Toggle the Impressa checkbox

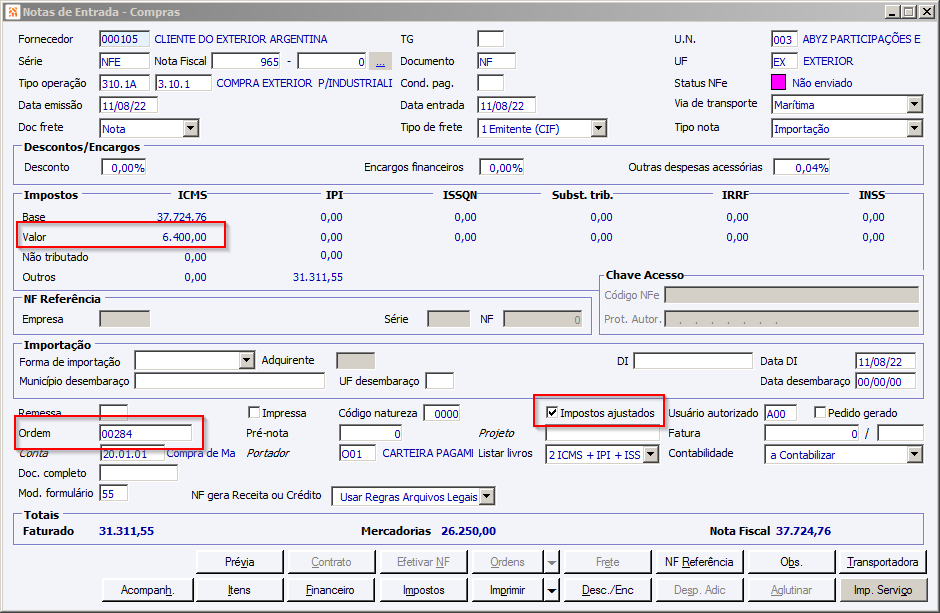254,412
